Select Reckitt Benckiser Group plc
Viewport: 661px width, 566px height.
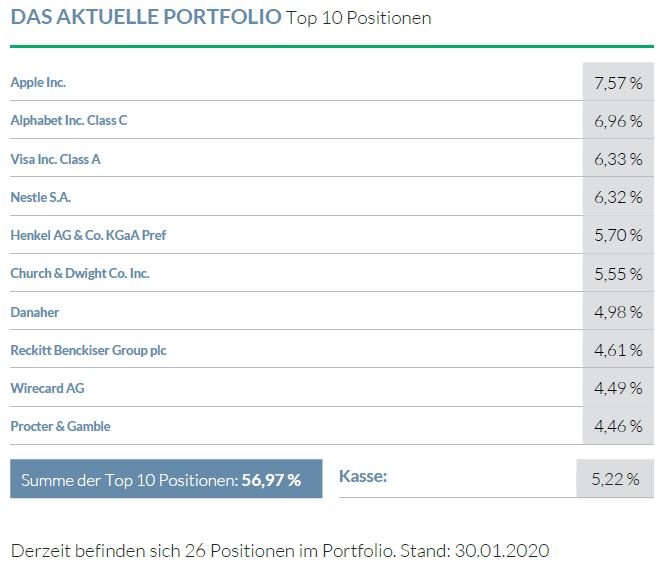(82, 350)
